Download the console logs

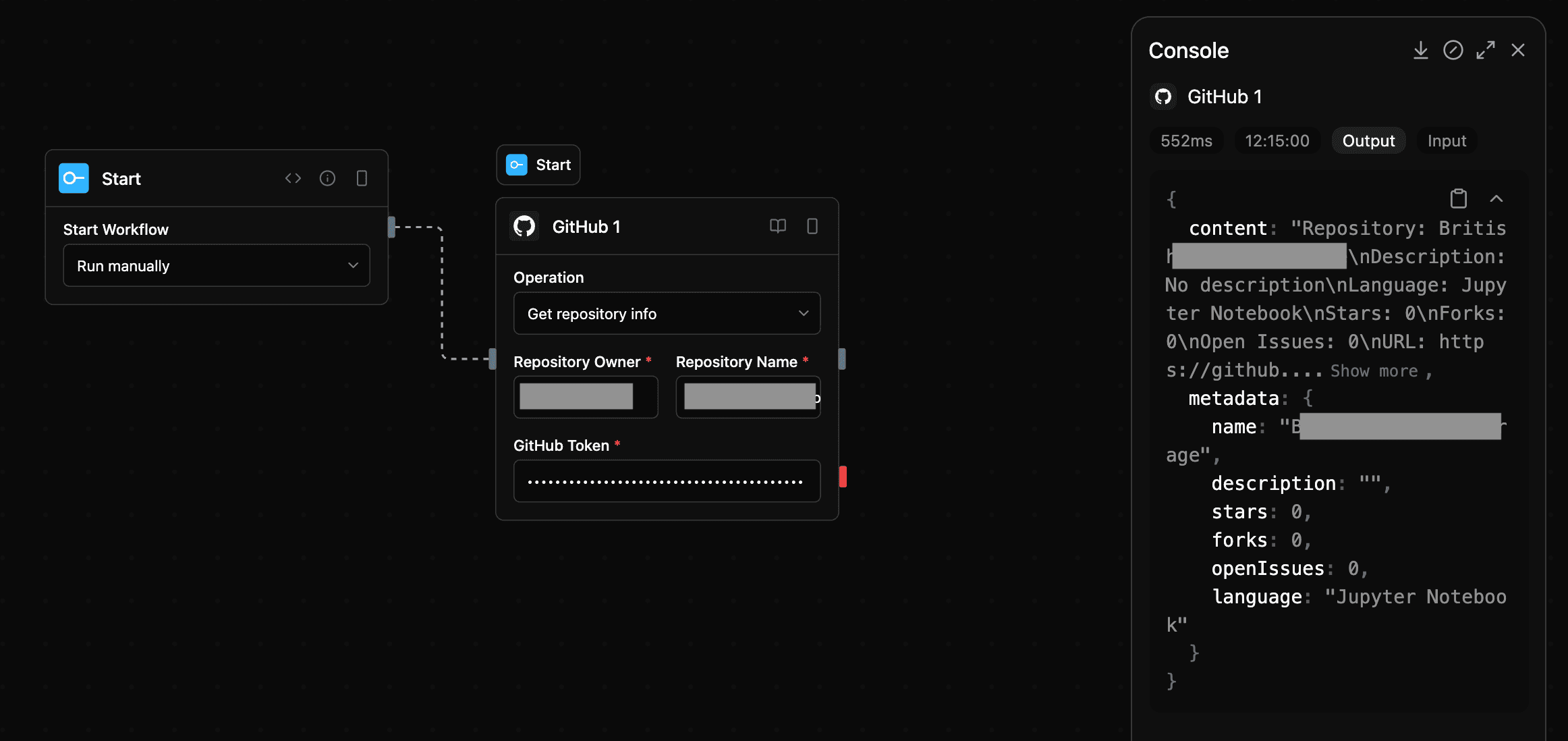1421,50
